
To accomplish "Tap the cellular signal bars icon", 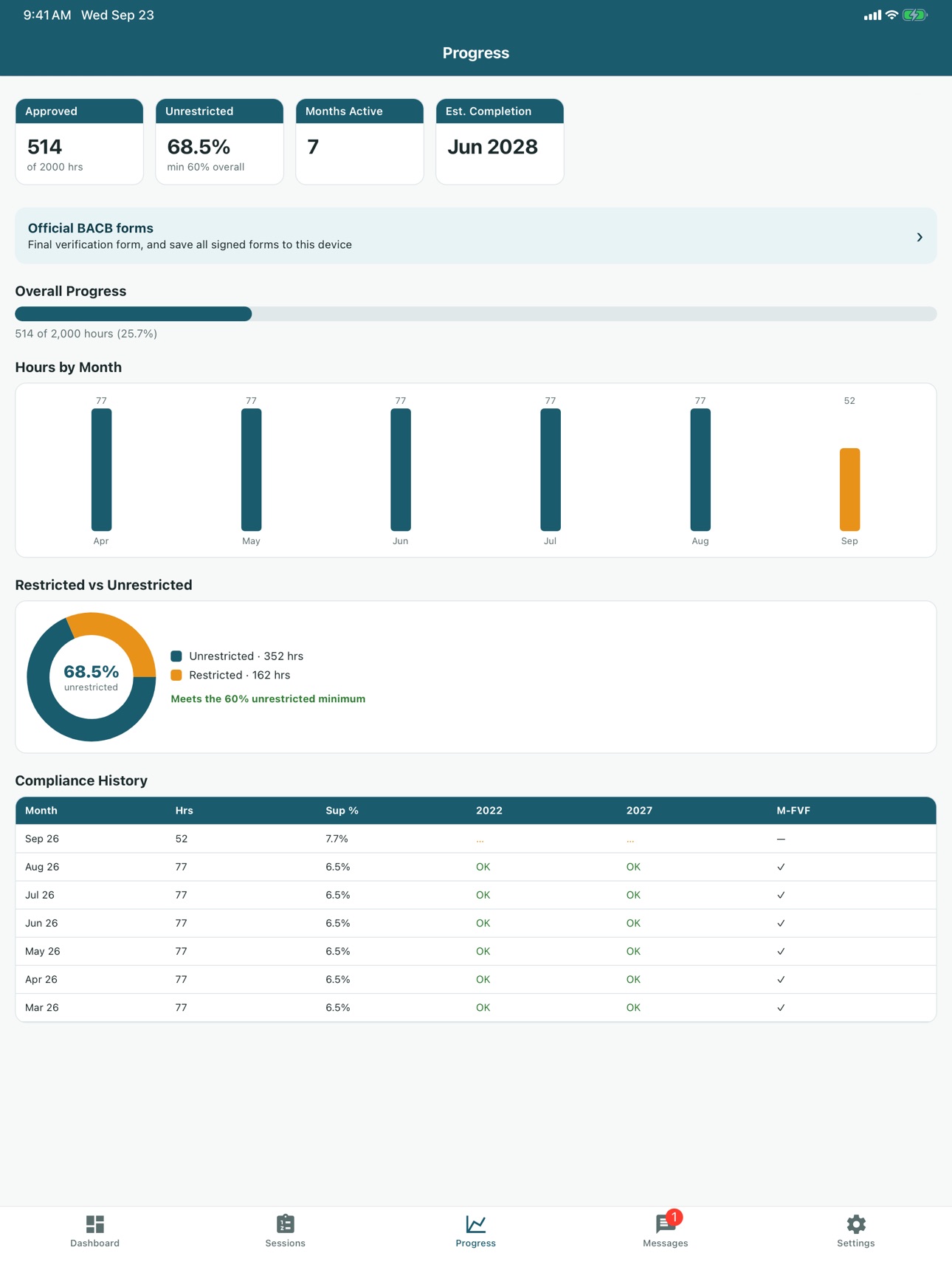I will click(872, 15).
